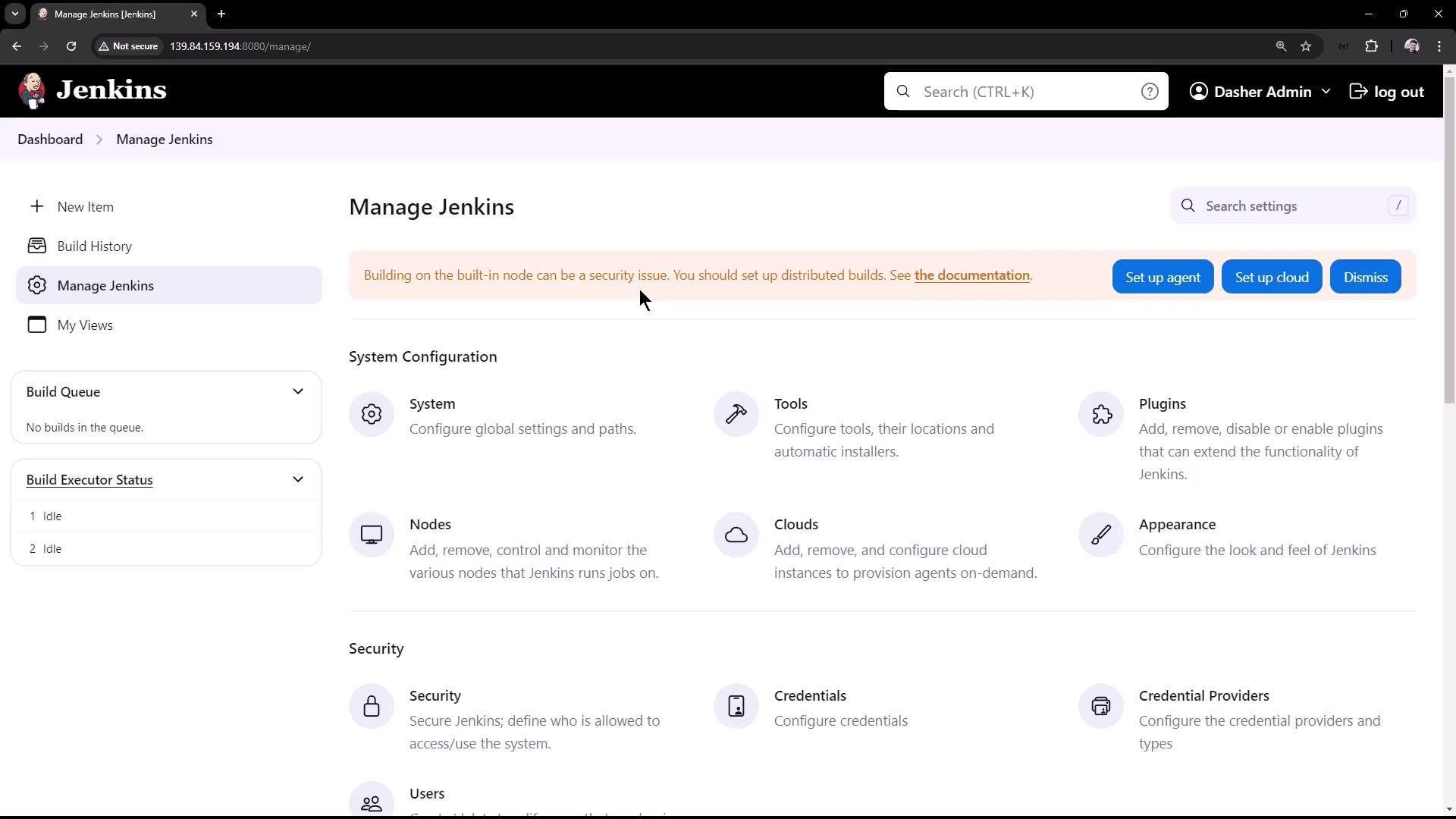Open the Credentials icon

[736, 706]
